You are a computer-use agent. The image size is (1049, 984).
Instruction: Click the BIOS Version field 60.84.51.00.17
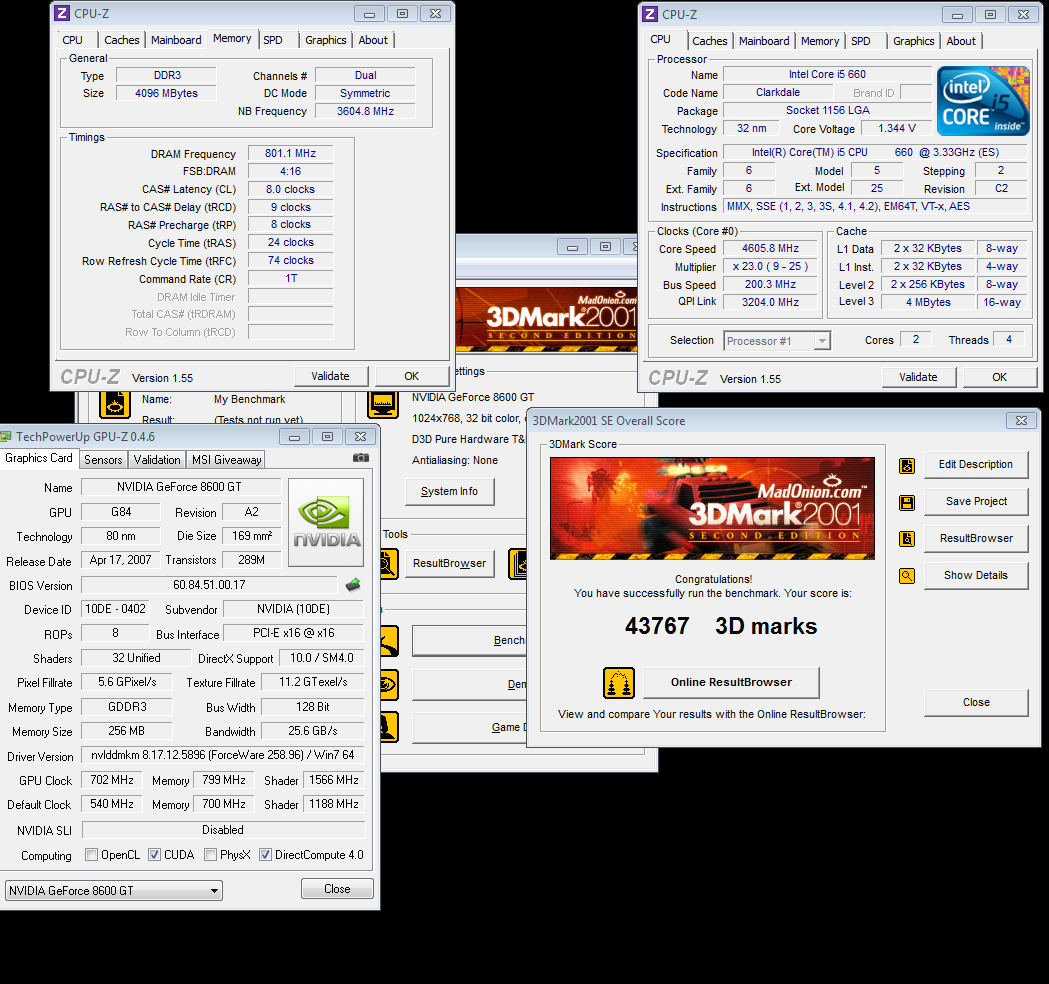pos(209,585)
